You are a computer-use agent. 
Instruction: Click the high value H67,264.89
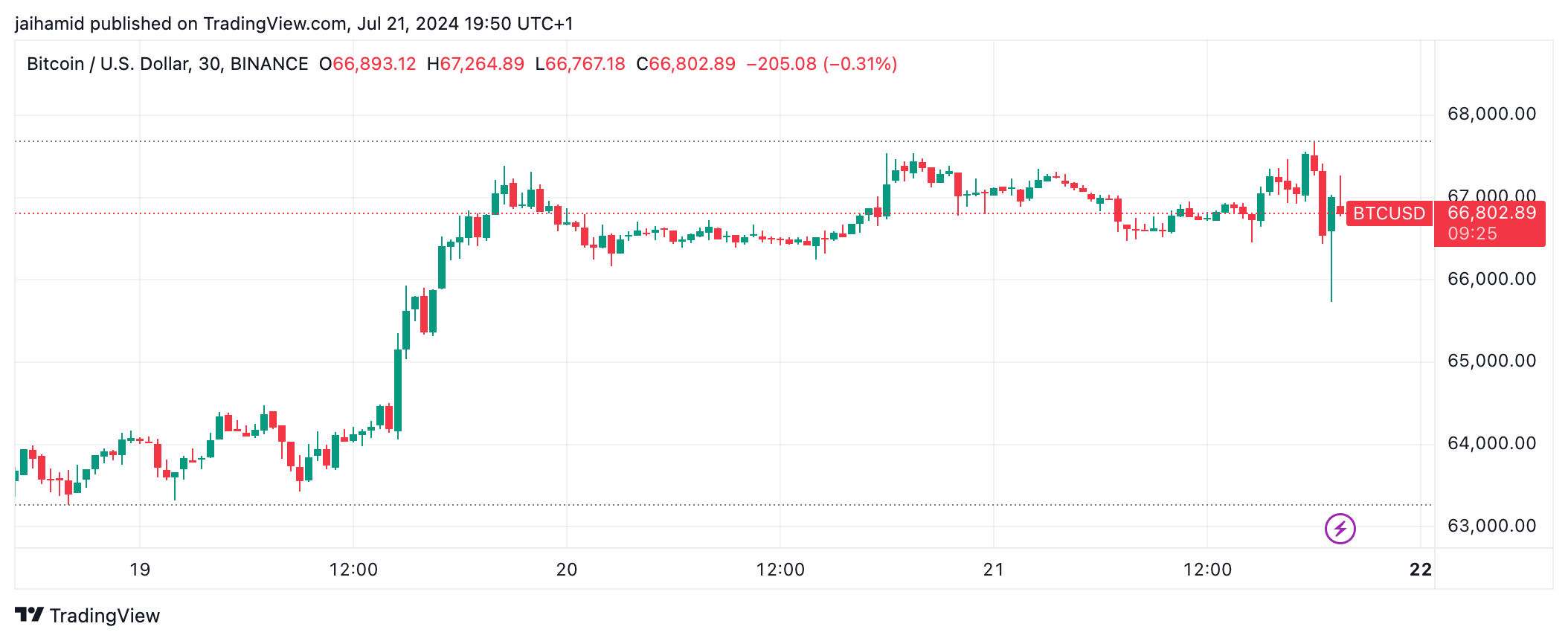click(475, 64)
